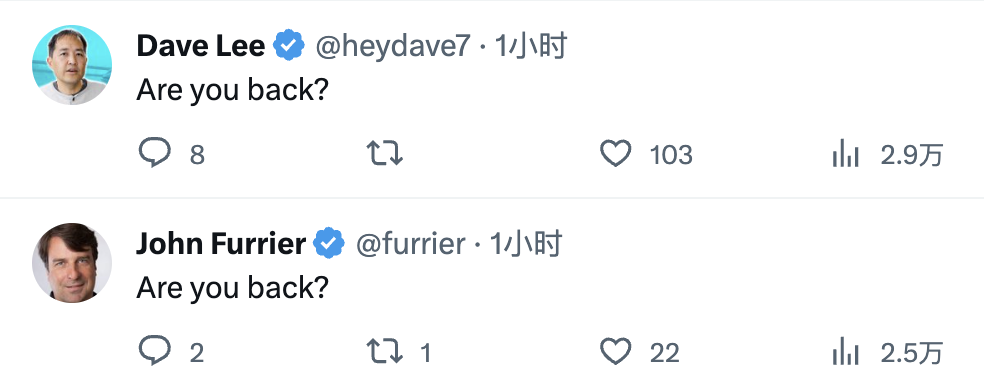Retweet Dave Lee's post
Image resolution: width=984 pixels, height=386 pixels.
click(x=384, y=153)
